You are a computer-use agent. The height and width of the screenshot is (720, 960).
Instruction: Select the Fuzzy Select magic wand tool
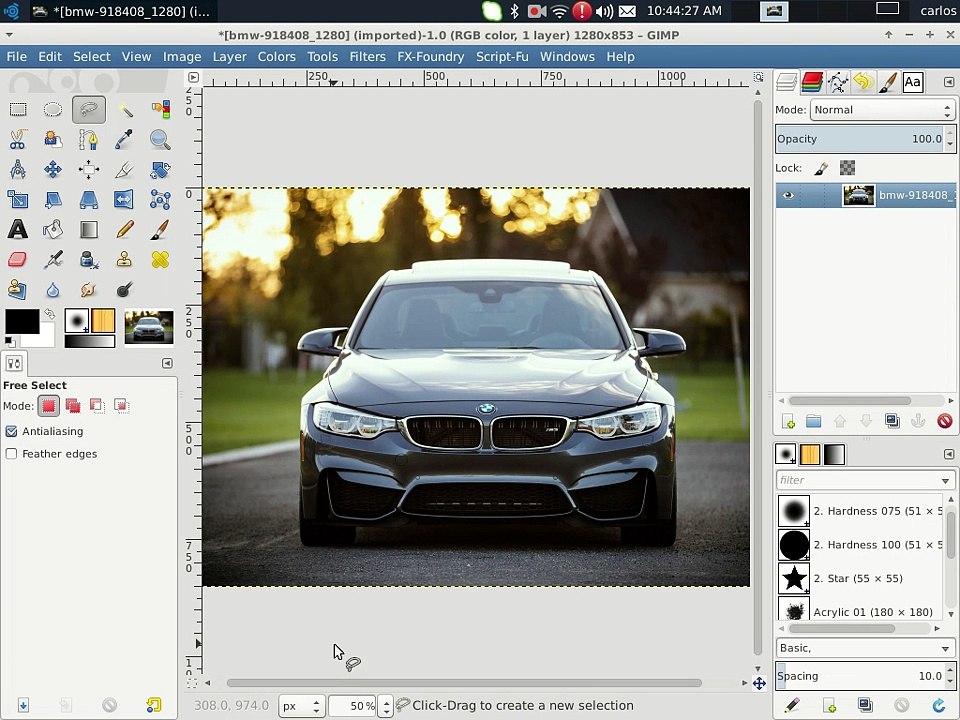click(125, 110)
